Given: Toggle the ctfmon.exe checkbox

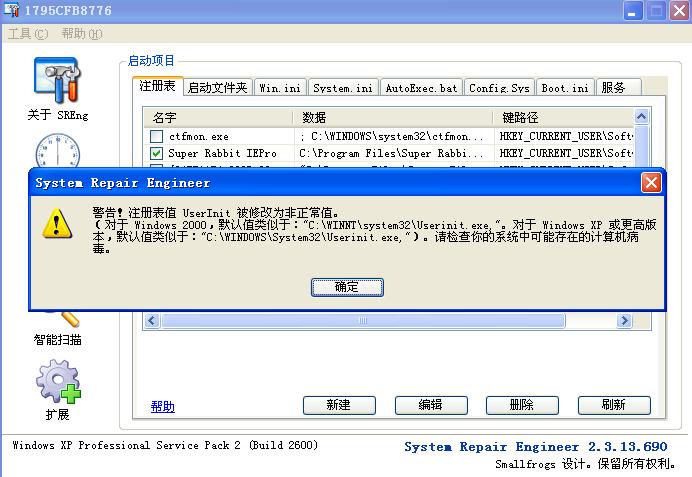Looking at the screenshot, I should 156,136.
